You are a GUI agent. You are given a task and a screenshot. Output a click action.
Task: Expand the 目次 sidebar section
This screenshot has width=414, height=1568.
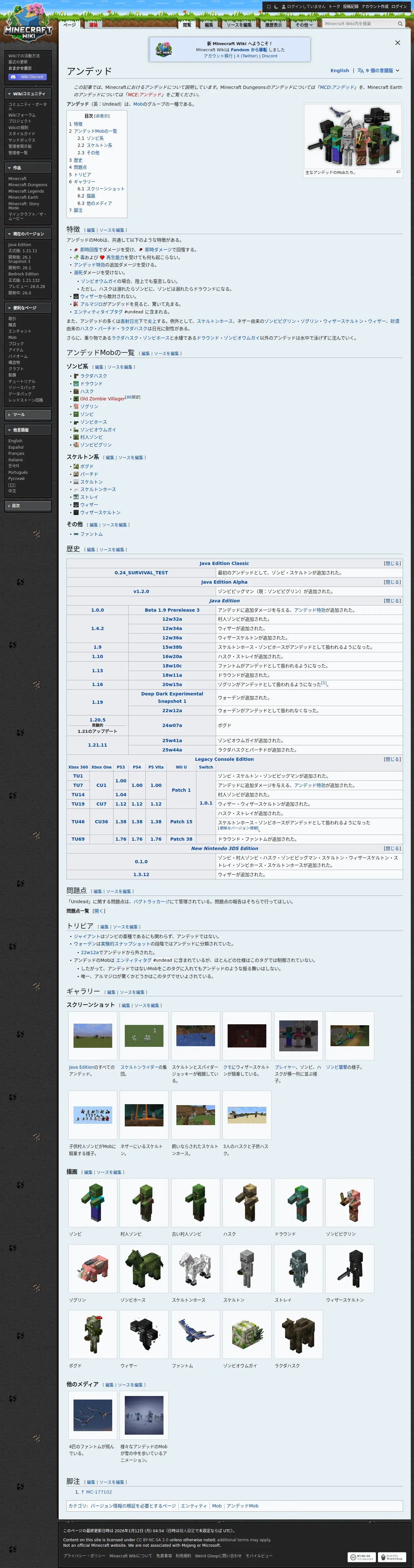tap(28, 506)
